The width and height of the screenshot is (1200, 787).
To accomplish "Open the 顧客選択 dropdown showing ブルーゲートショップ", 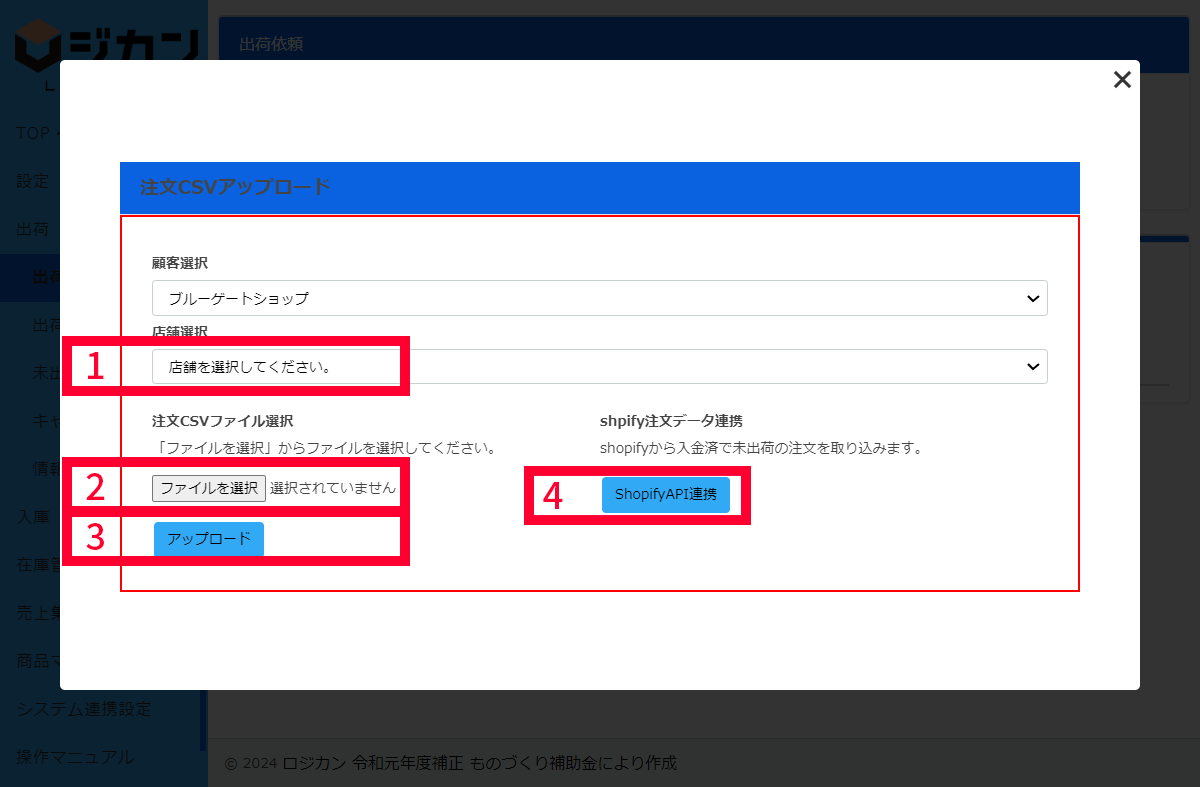I will [599, 298].
